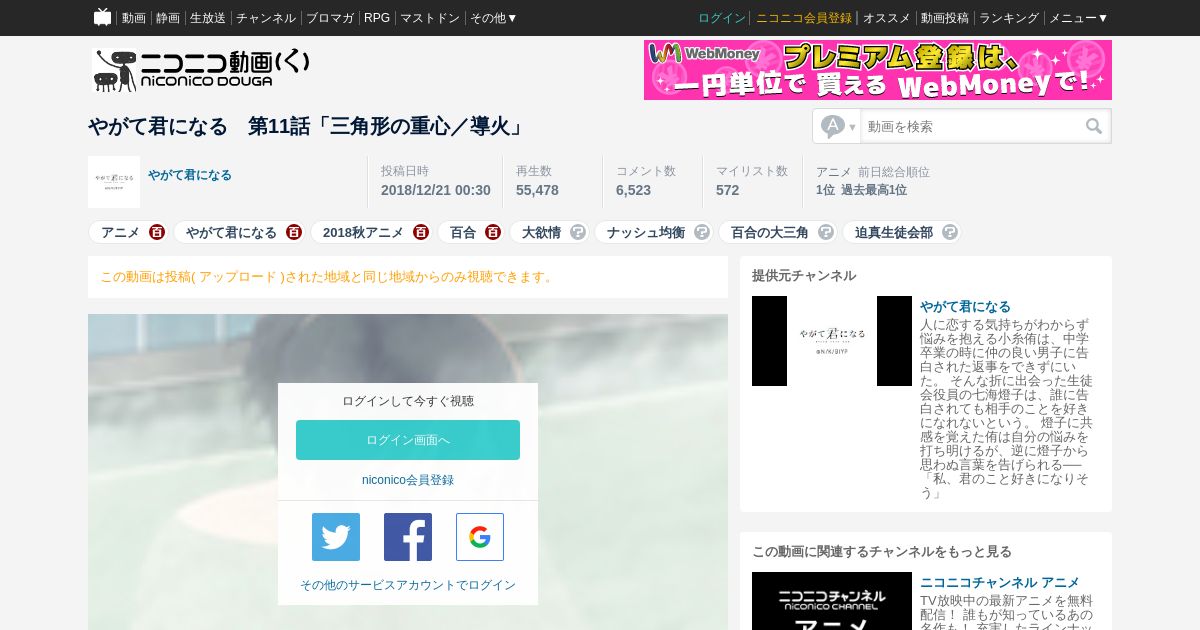
Task: Click the ニコニコ会員登録 link
Action: 804,18
